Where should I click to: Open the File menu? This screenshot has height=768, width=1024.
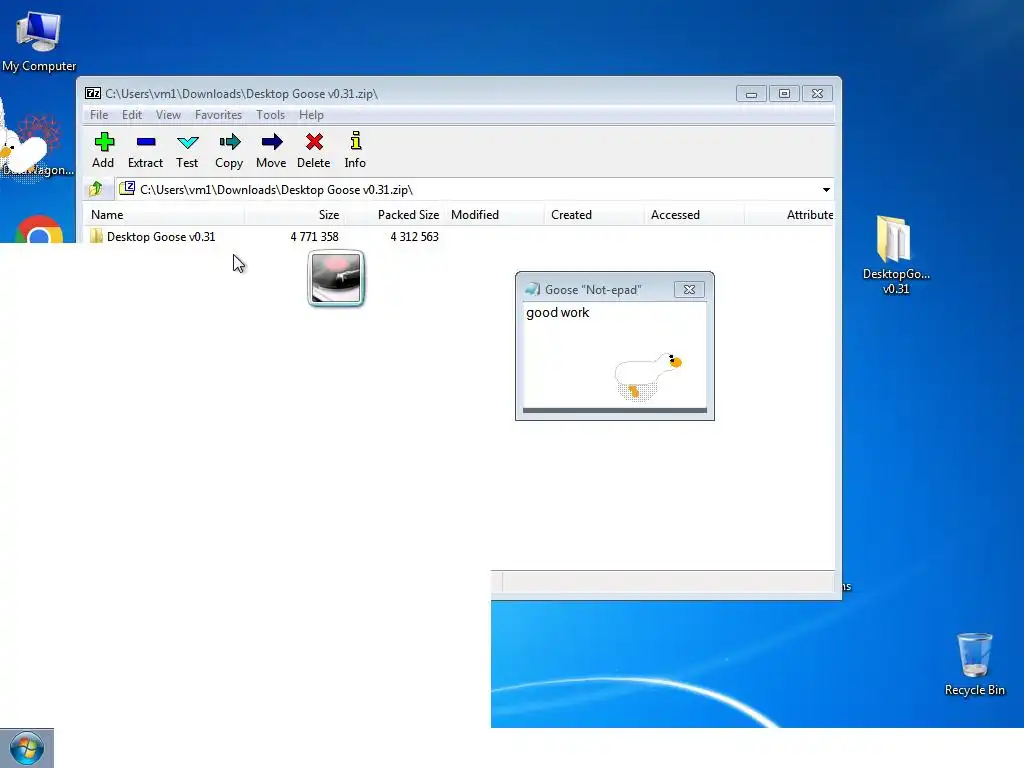(x=99, y=115)
